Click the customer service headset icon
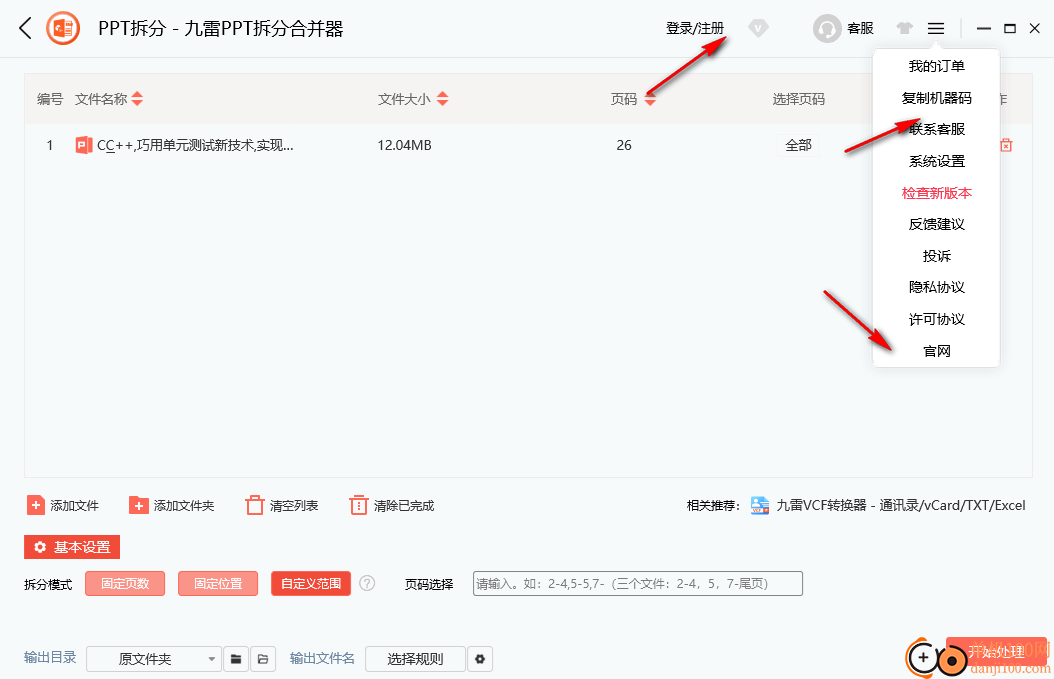Viewport: 1054px width, 679px height. (x=827, y=28)
